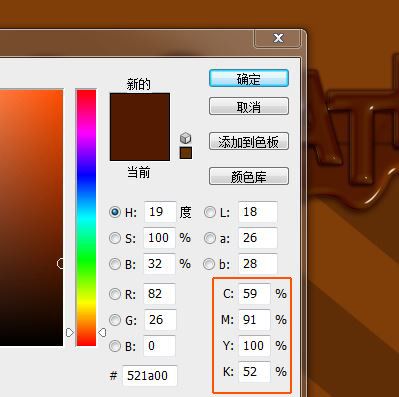Click the new color preview swatch
This screenshot has width=399, height=397.
coord(140,127)
